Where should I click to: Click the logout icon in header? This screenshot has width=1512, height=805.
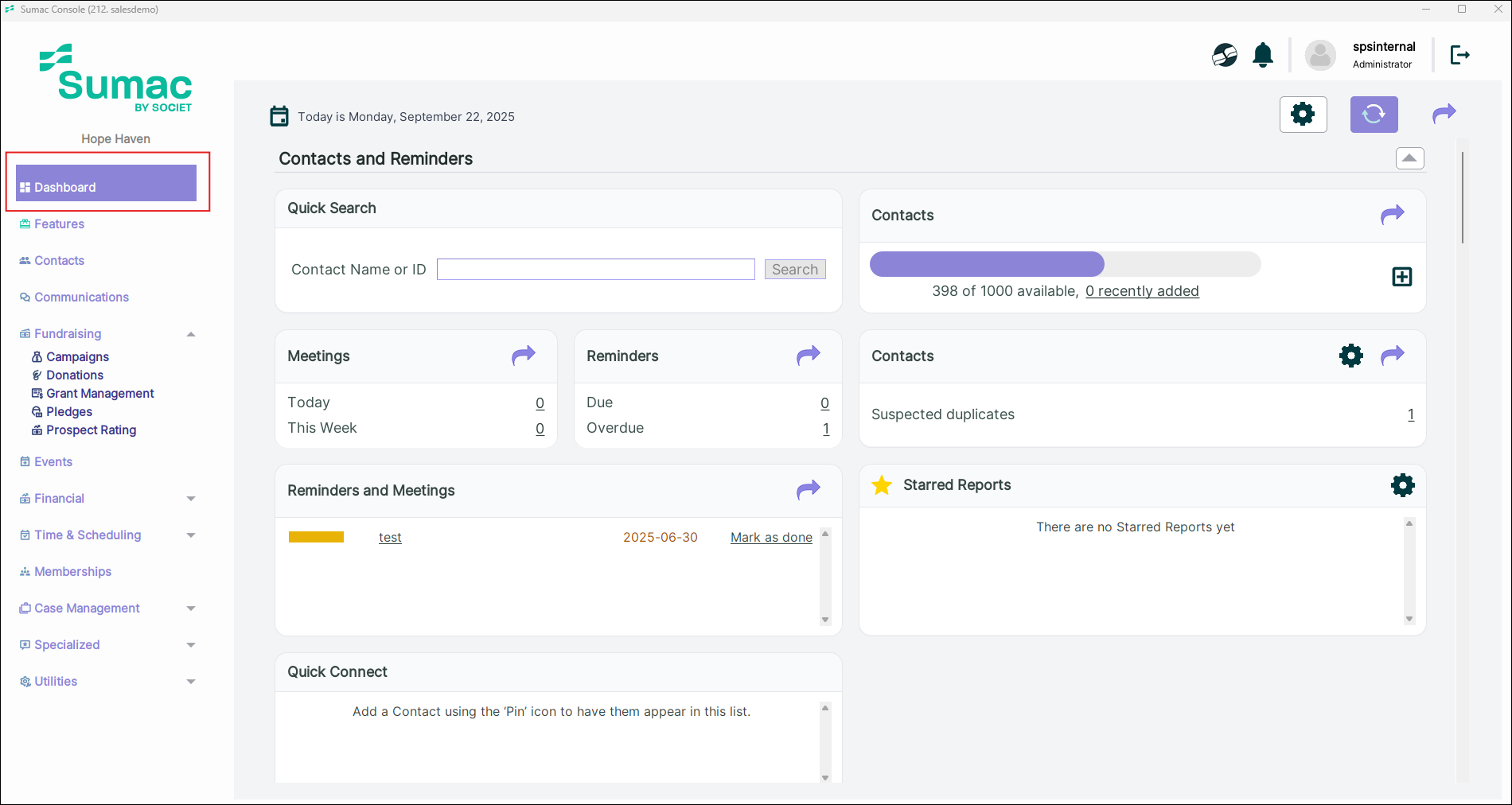[1459, 55]
